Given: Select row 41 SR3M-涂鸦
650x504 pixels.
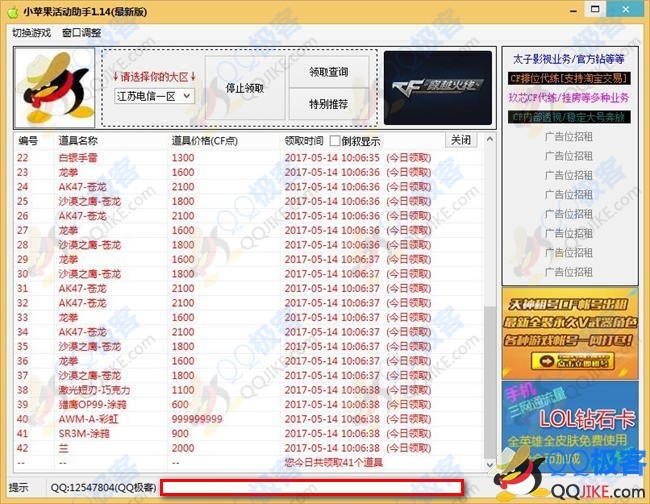Looking at the screenshot, I should point(249,433).
